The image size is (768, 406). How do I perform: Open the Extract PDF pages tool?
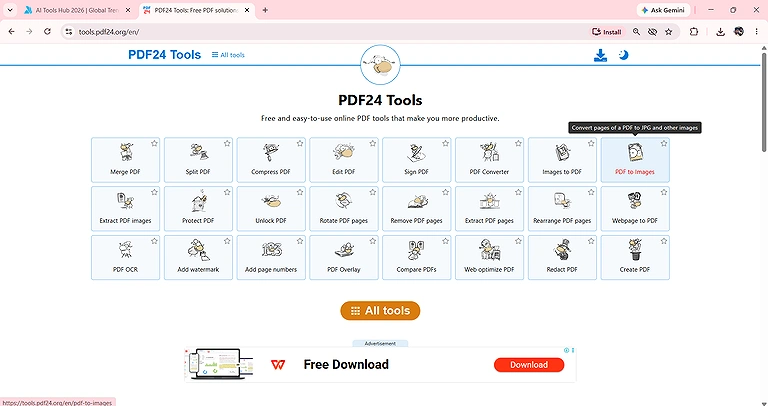489,209
